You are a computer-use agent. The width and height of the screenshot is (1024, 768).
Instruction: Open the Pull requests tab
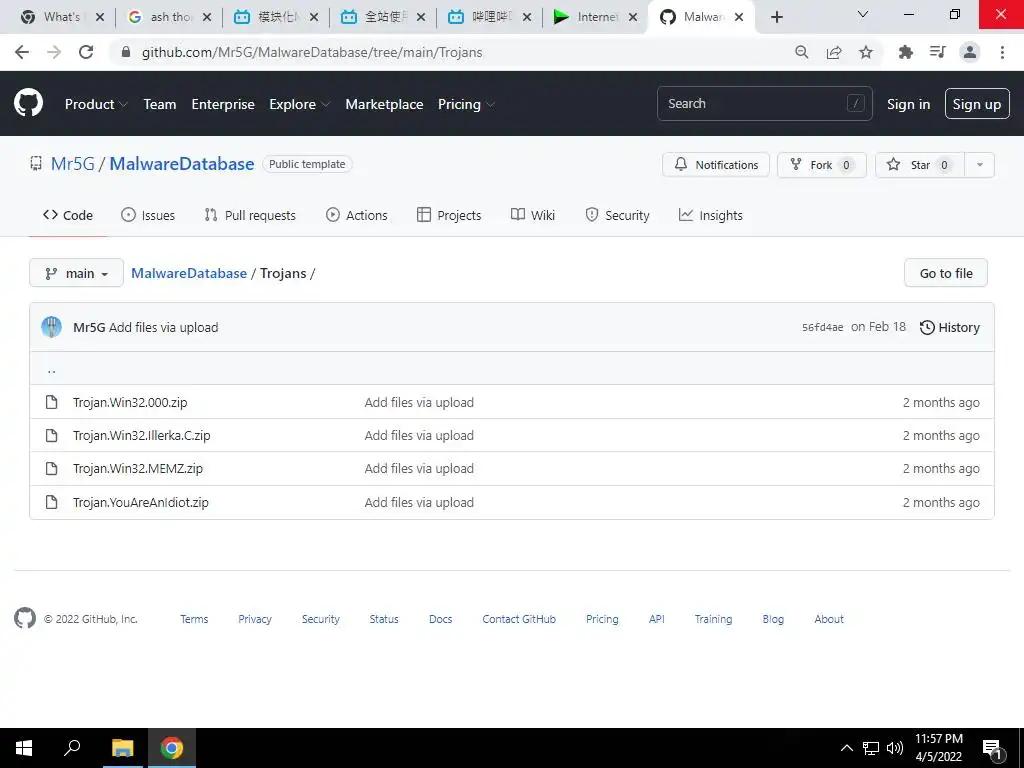point(250,215)
